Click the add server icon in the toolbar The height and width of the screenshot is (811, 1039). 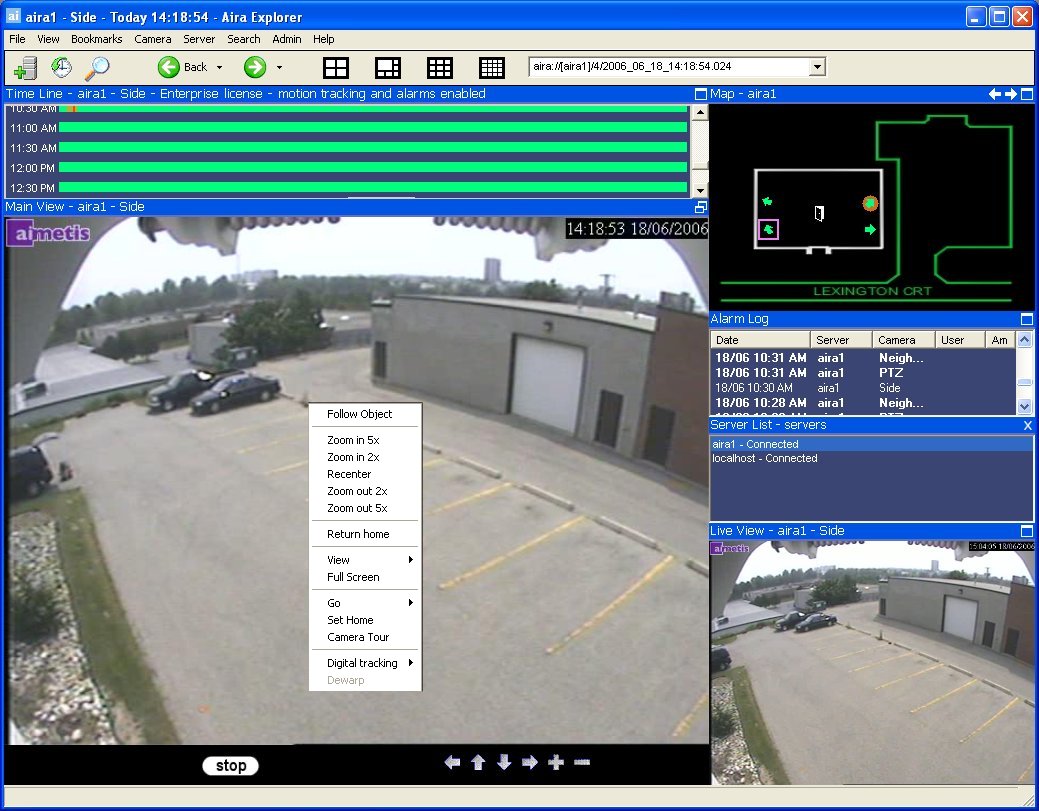[25, 68]
